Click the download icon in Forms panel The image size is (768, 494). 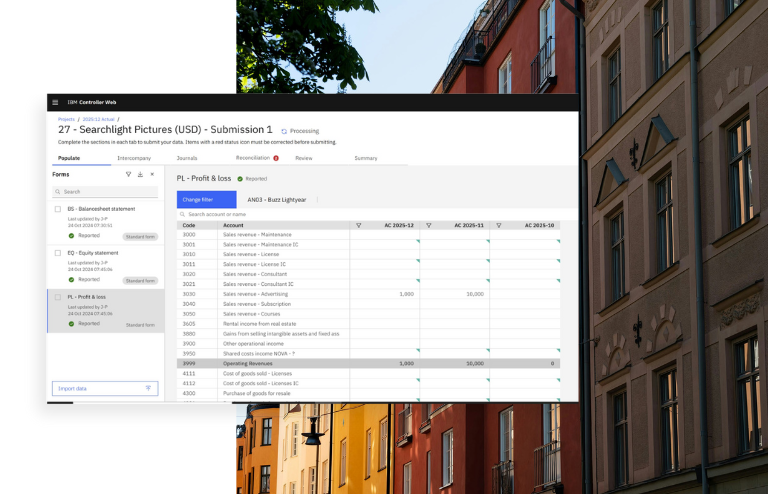[140, 174]
